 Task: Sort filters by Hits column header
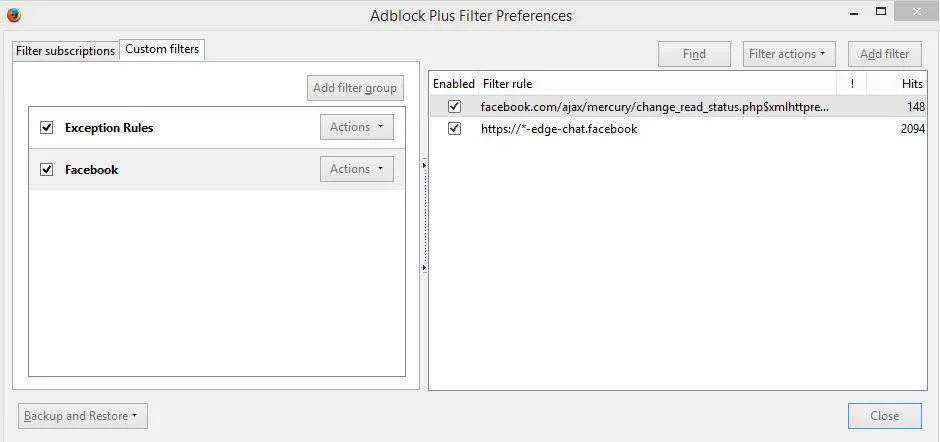click(897, 83)
